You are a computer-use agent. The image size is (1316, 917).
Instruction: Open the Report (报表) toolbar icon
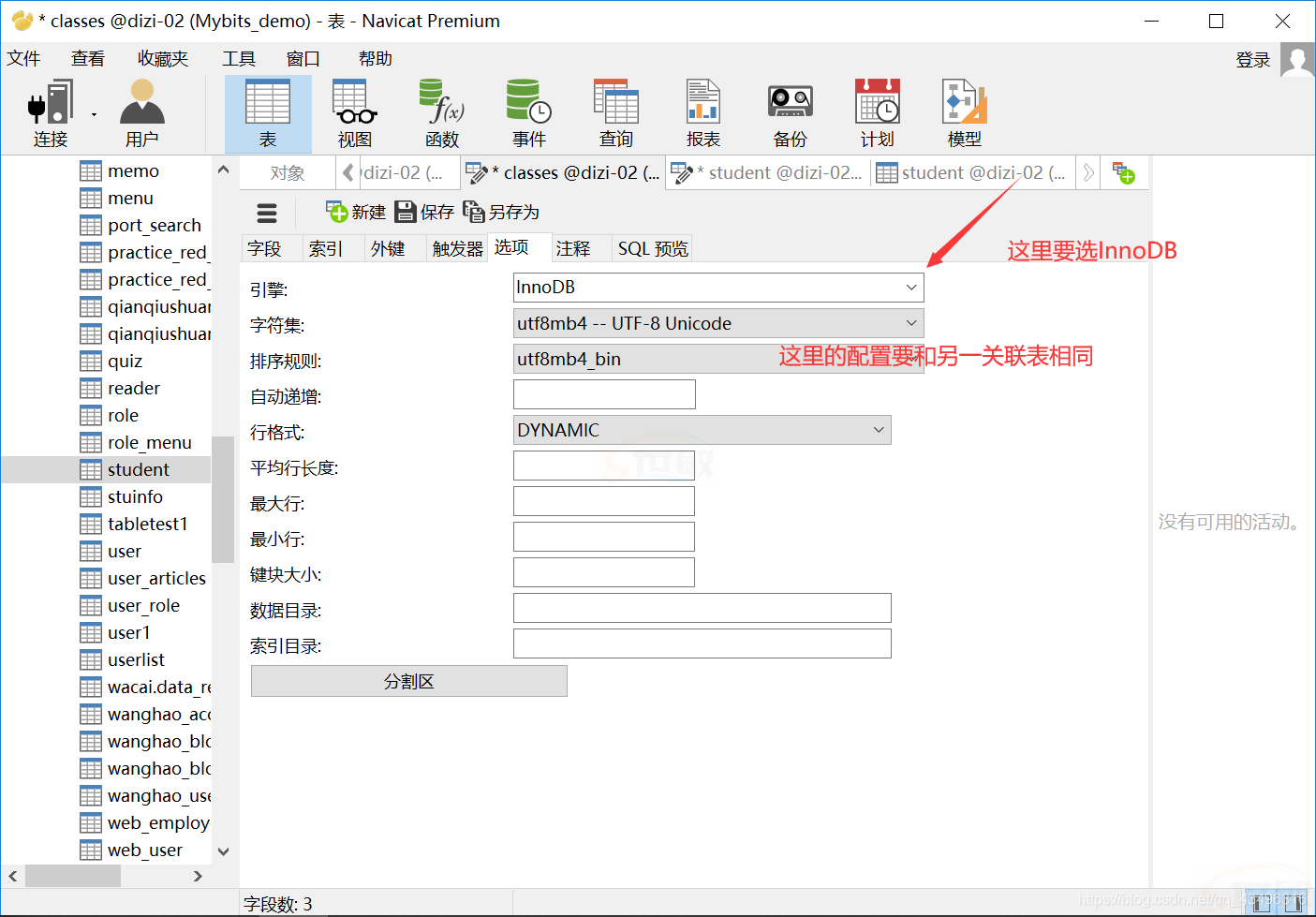point(703,114)
